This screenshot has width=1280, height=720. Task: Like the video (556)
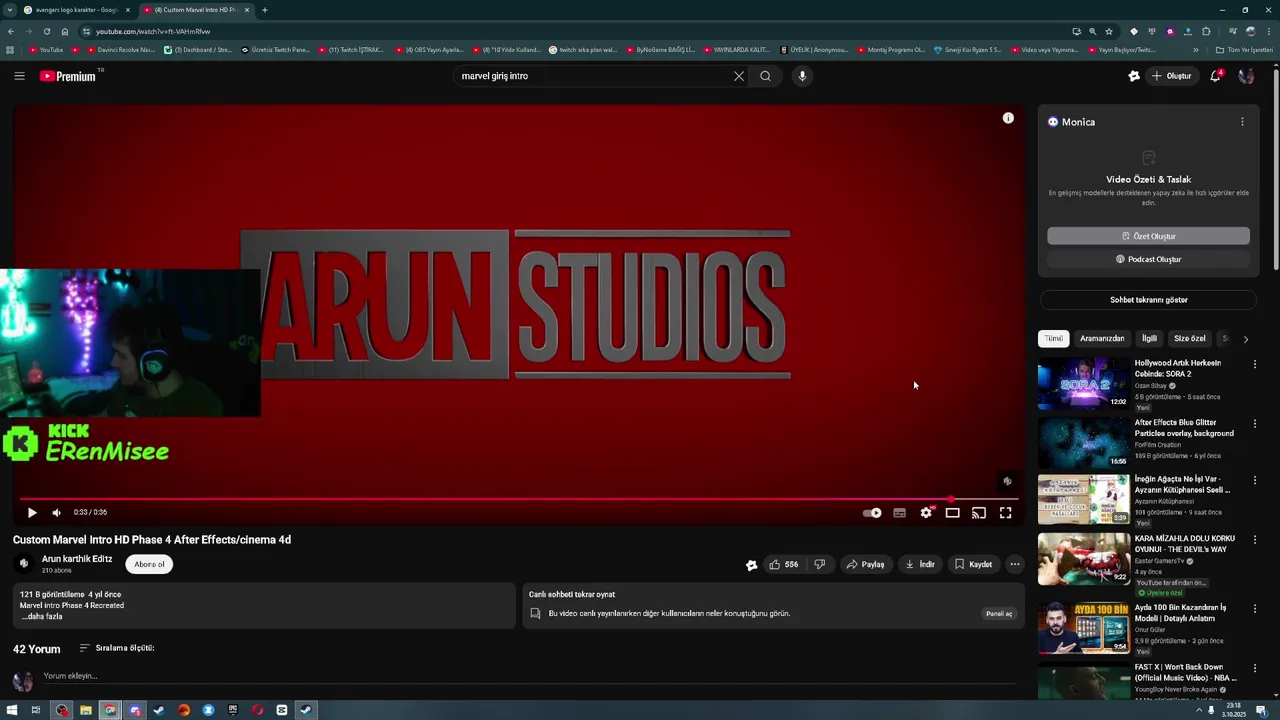783,564
